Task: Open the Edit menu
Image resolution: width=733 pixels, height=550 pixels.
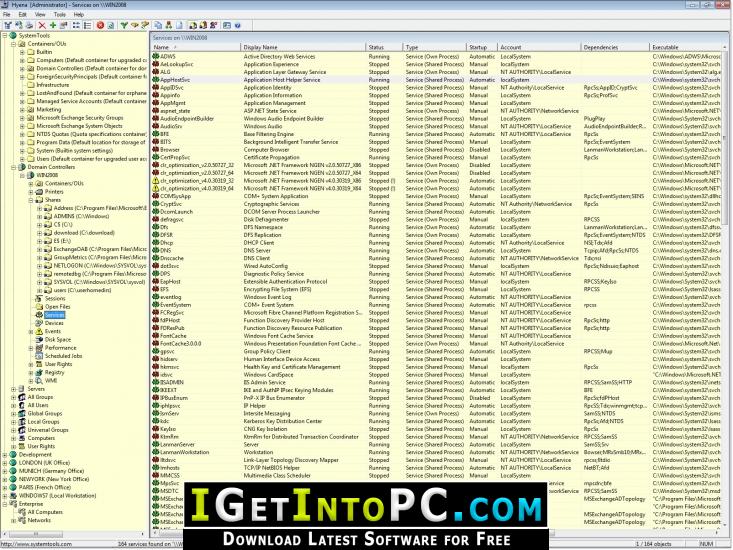Action: coord(22,15)
